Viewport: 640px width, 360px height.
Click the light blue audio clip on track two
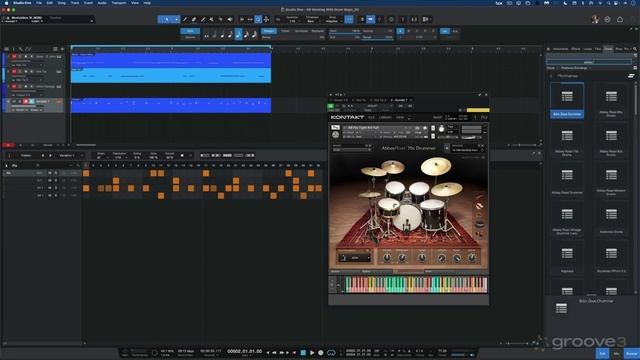click(x=171, y=76)
